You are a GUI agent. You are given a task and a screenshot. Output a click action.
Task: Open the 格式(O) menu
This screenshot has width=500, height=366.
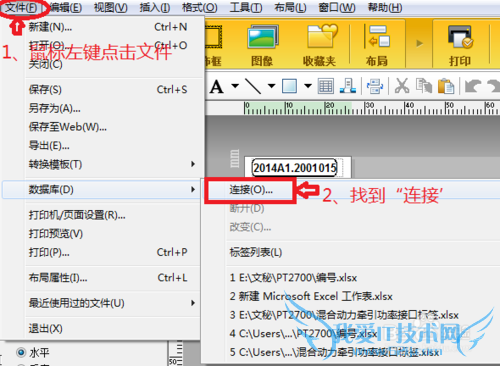(200, 7)
